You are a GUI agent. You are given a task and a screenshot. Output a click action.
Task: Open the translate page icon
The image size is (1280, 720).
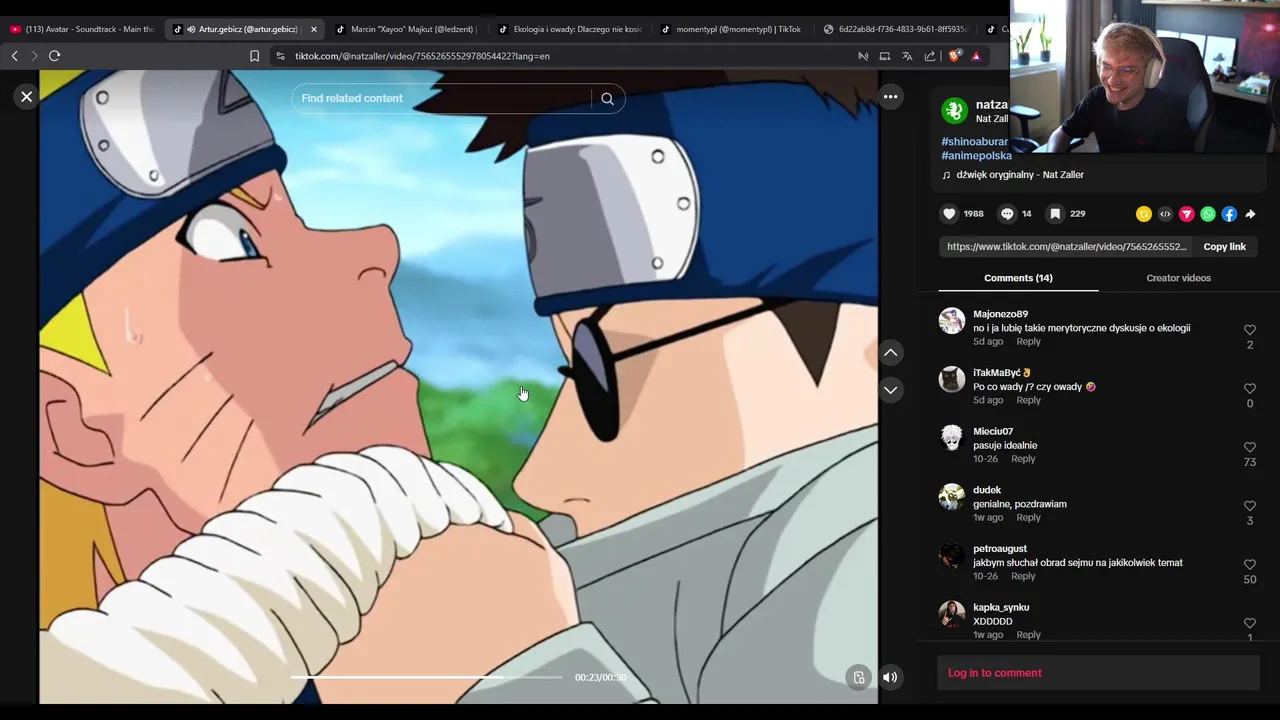(x=907, y=56)
